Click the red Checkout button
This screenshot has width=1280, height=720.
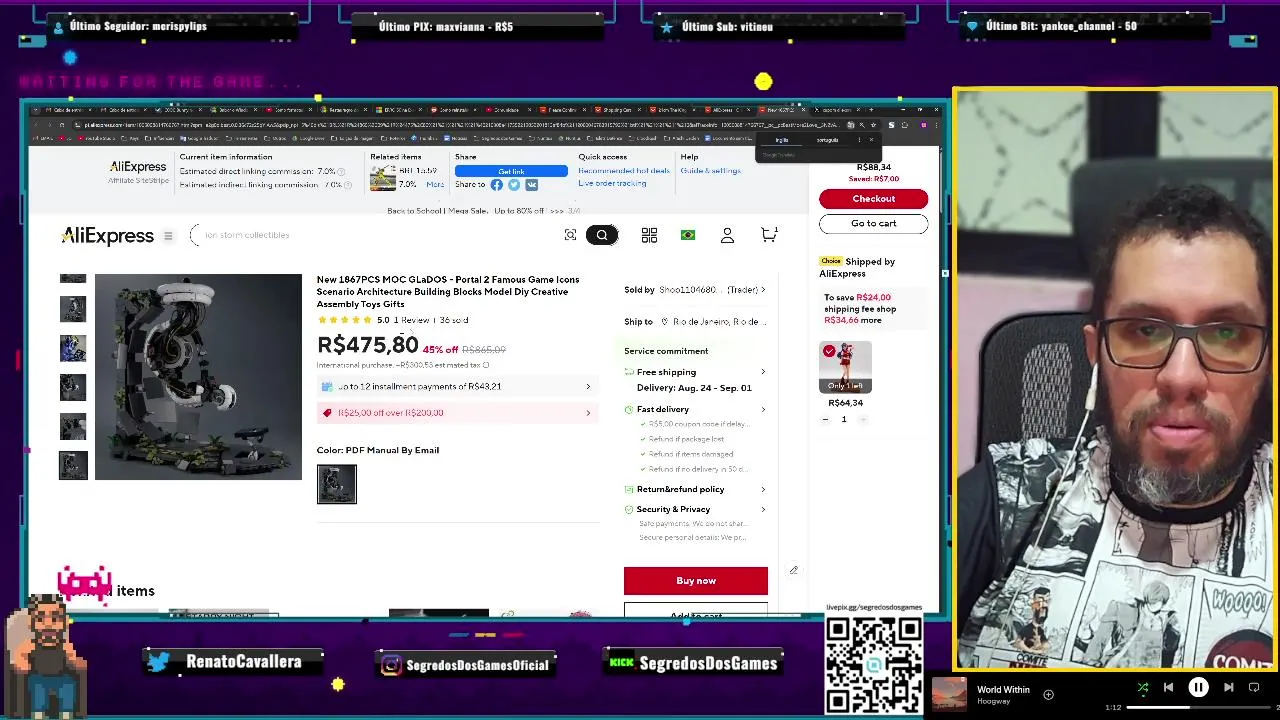[x=873, y=198]
